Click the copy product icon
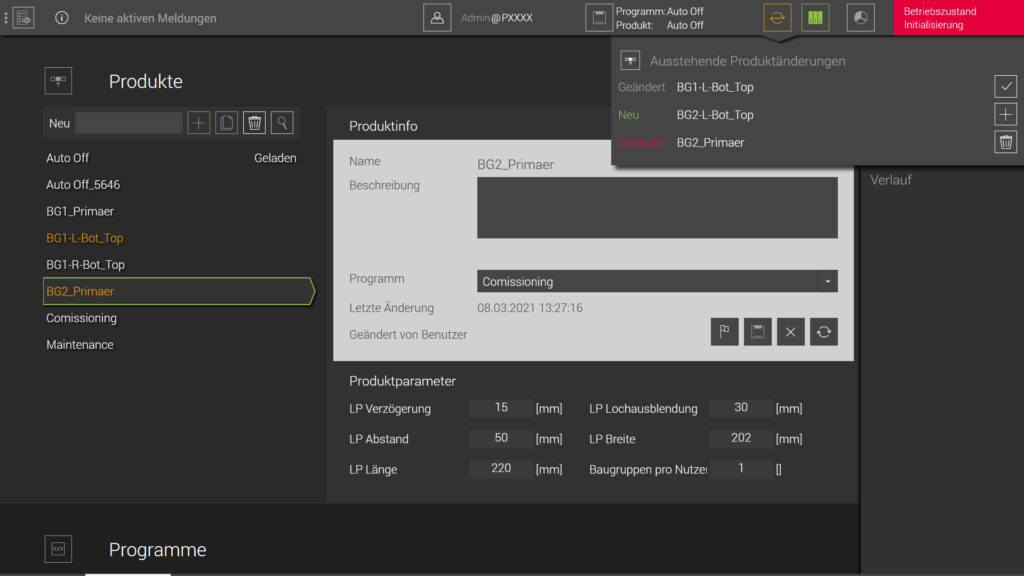 coord(227,123)
